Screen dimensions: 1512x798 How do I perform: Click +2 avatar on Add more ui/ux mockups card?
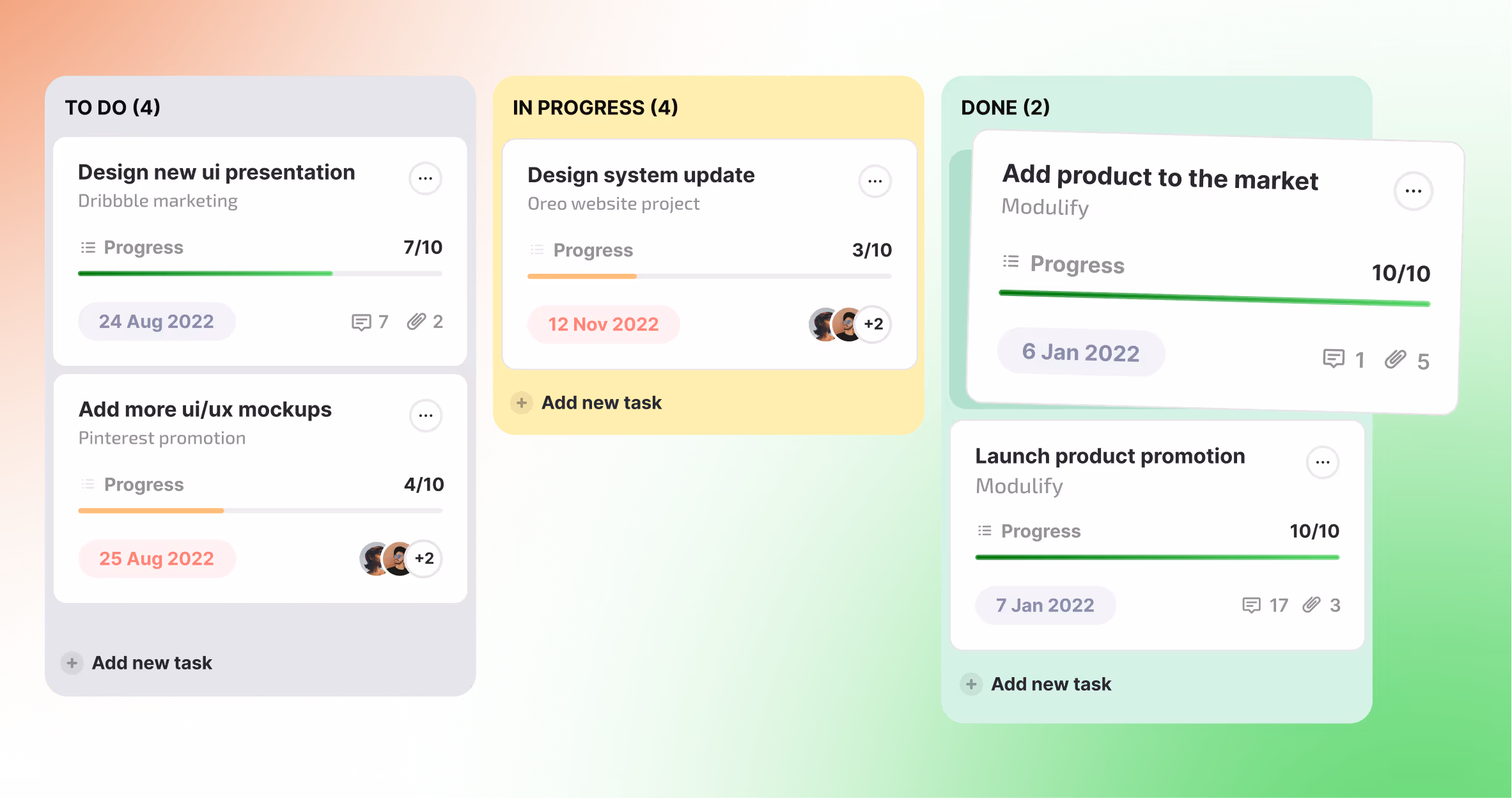[x=424, y=558]
